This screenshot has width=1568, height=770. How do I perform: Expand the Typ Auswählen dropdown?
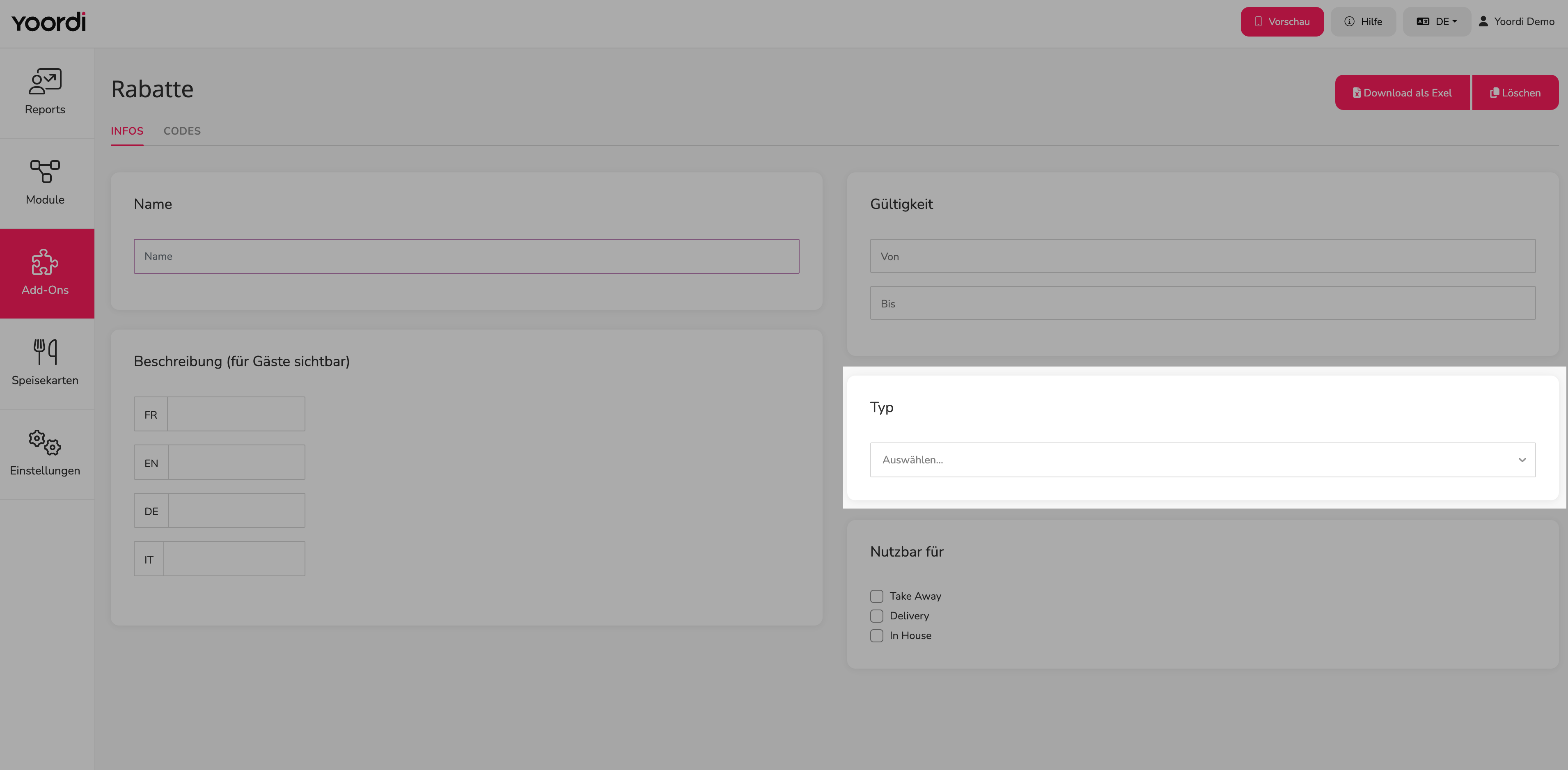[1202, 460]
